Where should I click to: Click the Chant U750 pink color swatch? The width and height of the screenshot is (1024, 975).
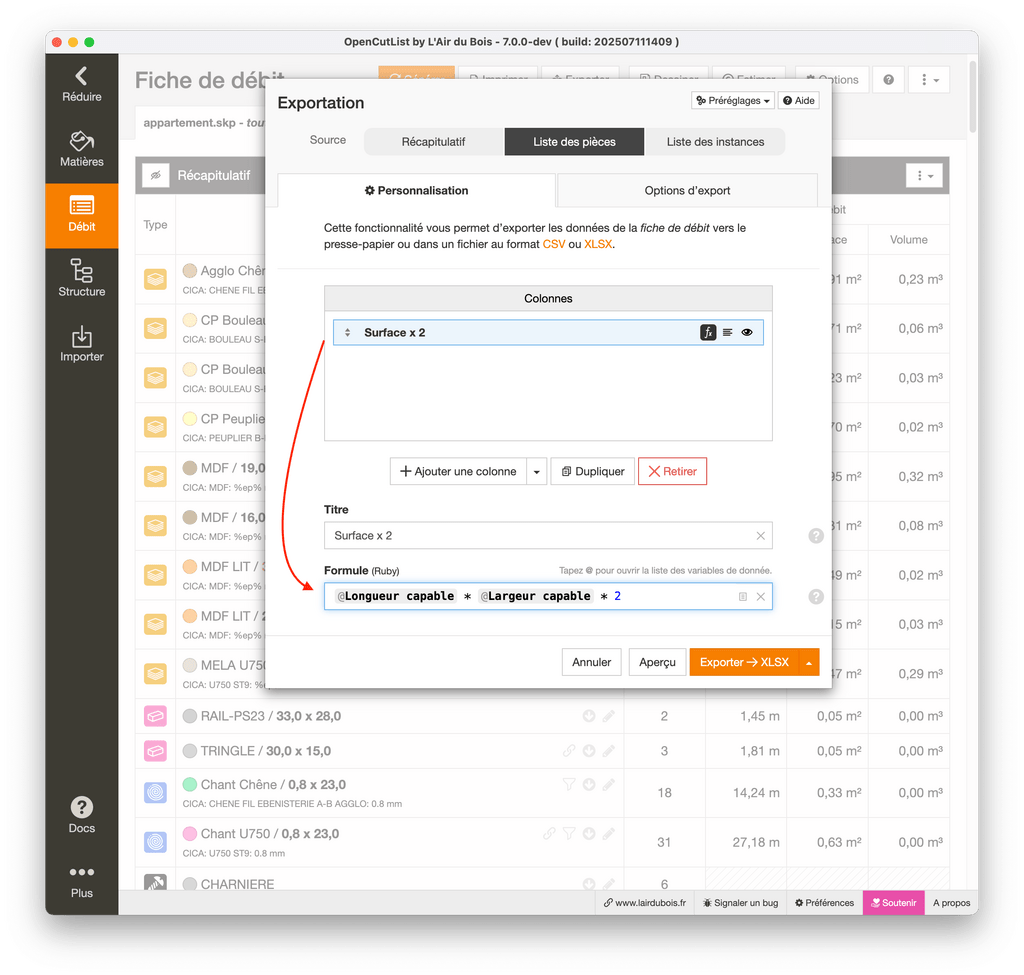click(x=190, y=833)
